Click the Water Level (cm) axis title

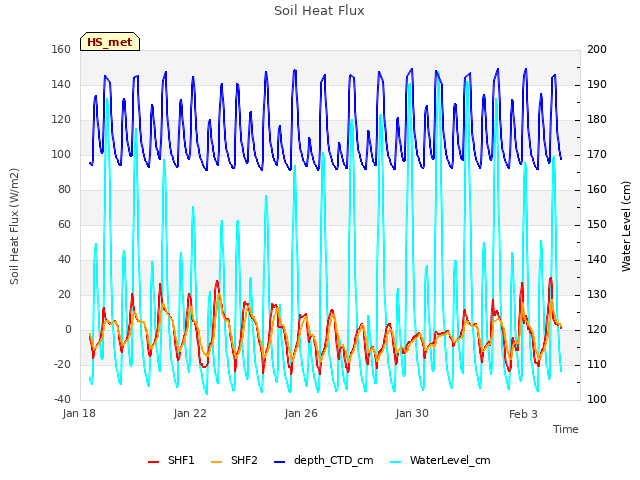pyautogui.click(x=626, y=226)
